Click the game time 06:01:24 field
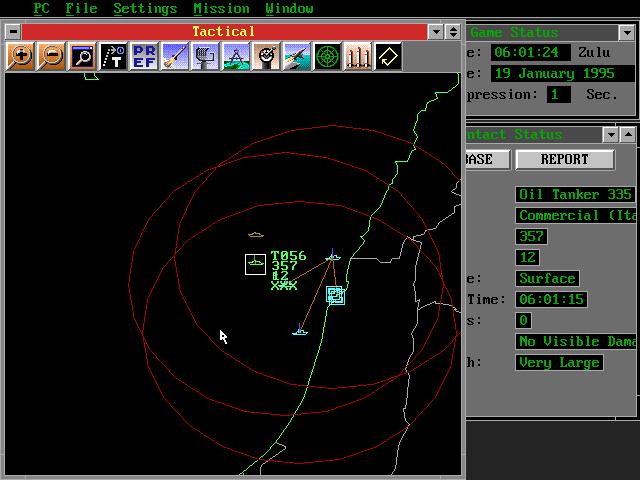 click(x=530, y=52)
